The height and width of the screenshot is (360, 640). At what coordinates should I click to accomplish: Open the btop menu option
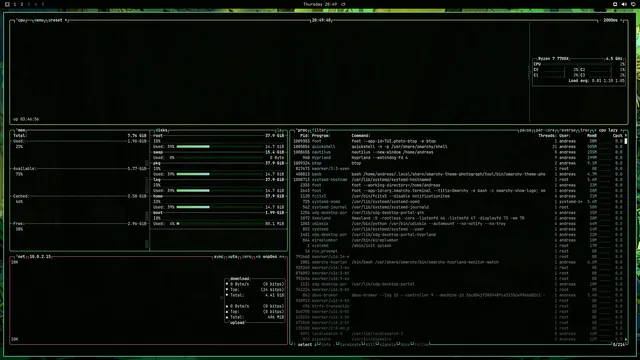click(39, 20)
